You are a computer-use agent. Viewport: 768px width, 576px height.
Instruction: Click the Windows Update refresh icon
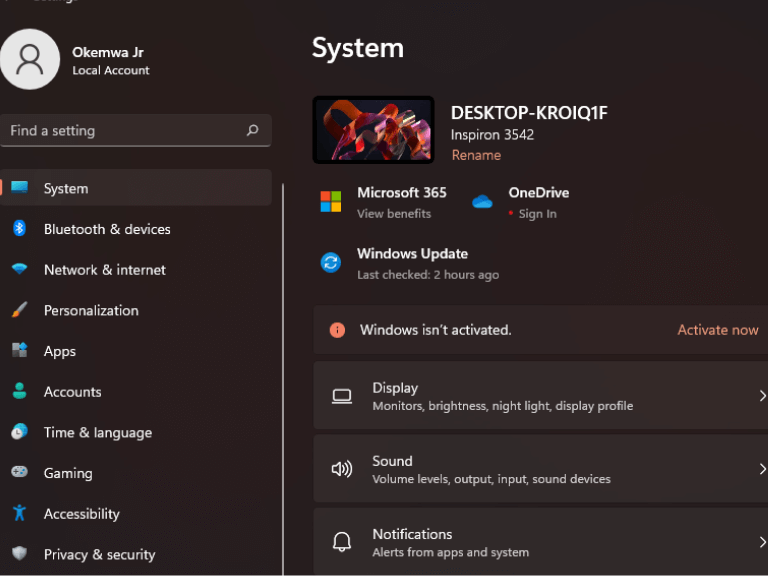331,263
